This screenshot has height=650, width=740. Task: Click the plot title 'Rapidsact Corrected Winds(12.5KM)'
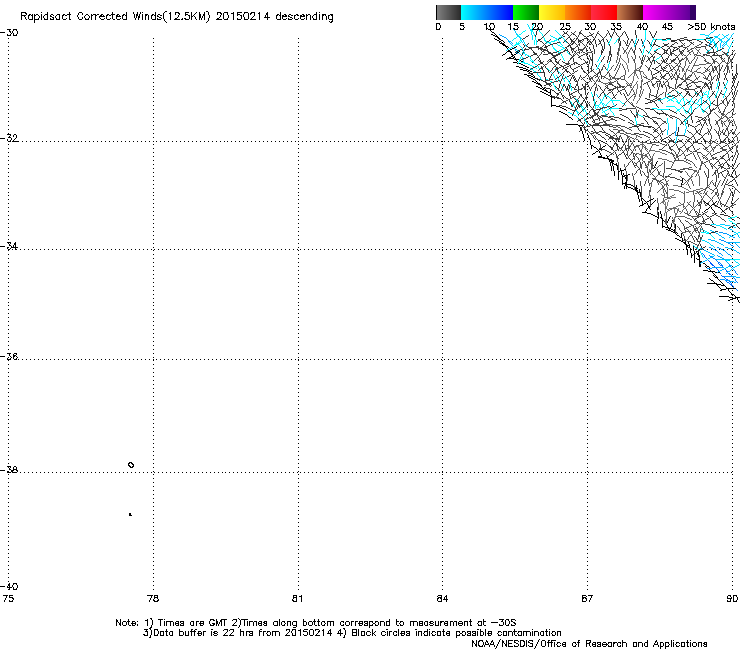[x=115, y=17]
